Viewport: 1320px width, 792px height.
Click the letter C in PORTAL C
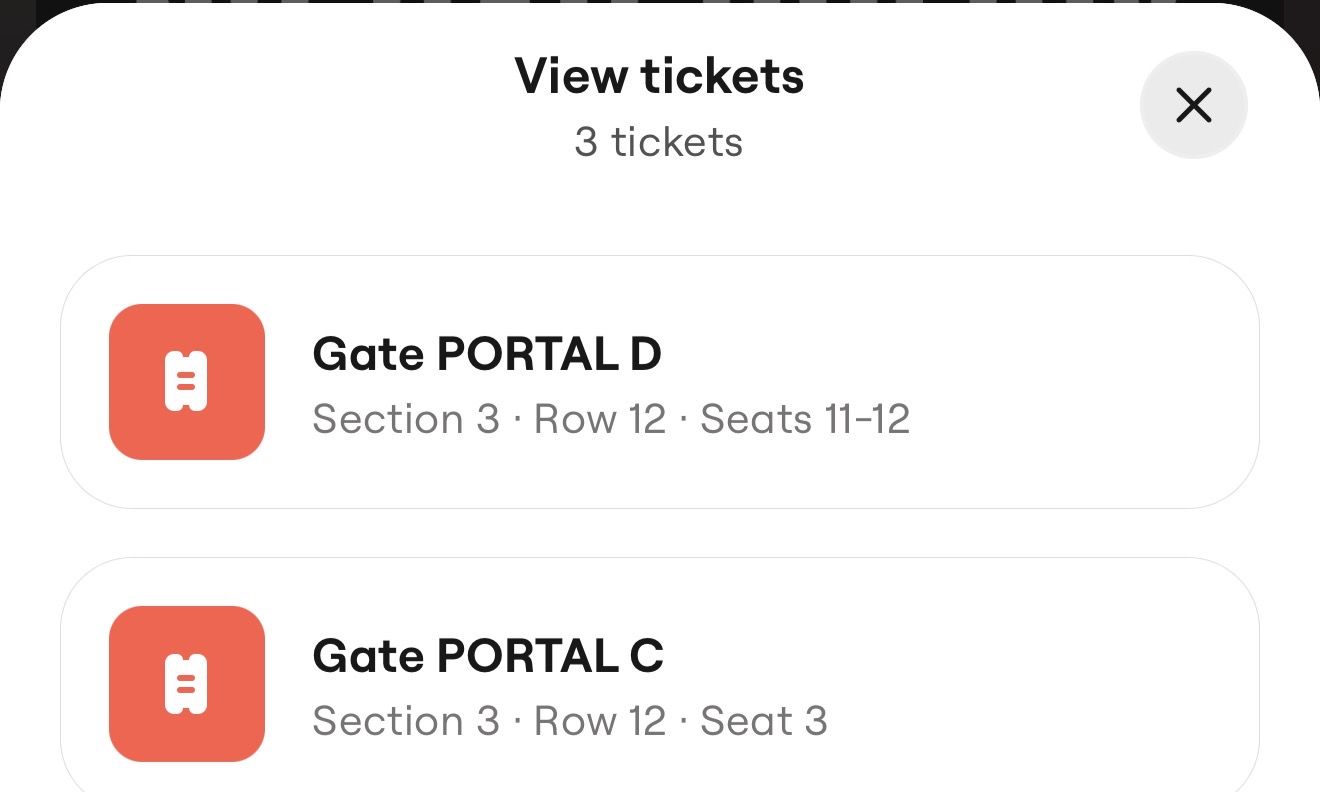click(646, 657)
